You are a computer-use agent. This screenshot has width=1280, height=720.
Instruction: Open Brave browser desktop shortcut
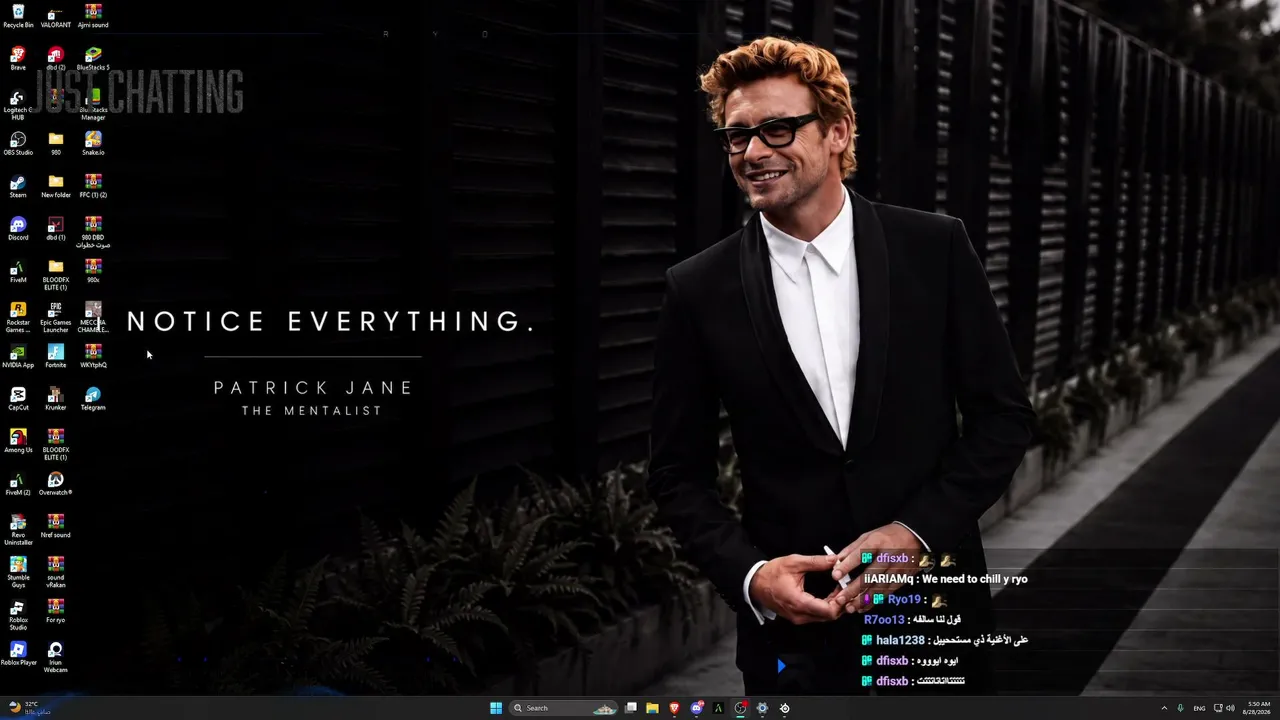point(18,58)
